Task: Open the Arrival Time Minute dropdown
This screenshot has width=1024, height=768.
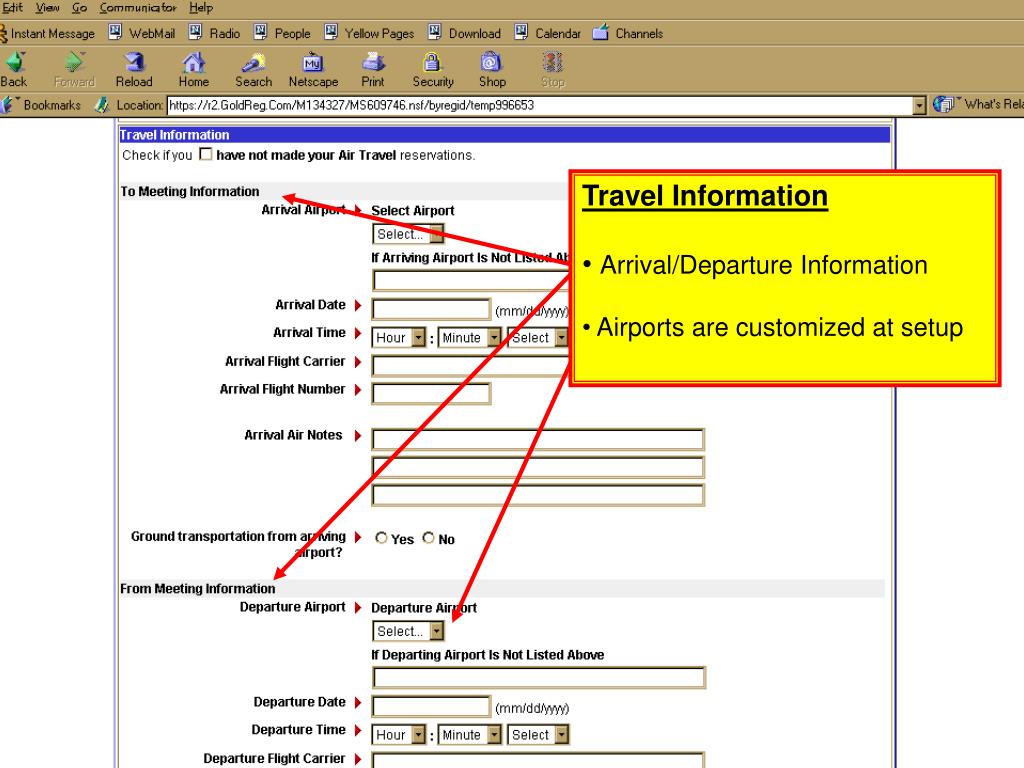Action: (x=470, y=337)
